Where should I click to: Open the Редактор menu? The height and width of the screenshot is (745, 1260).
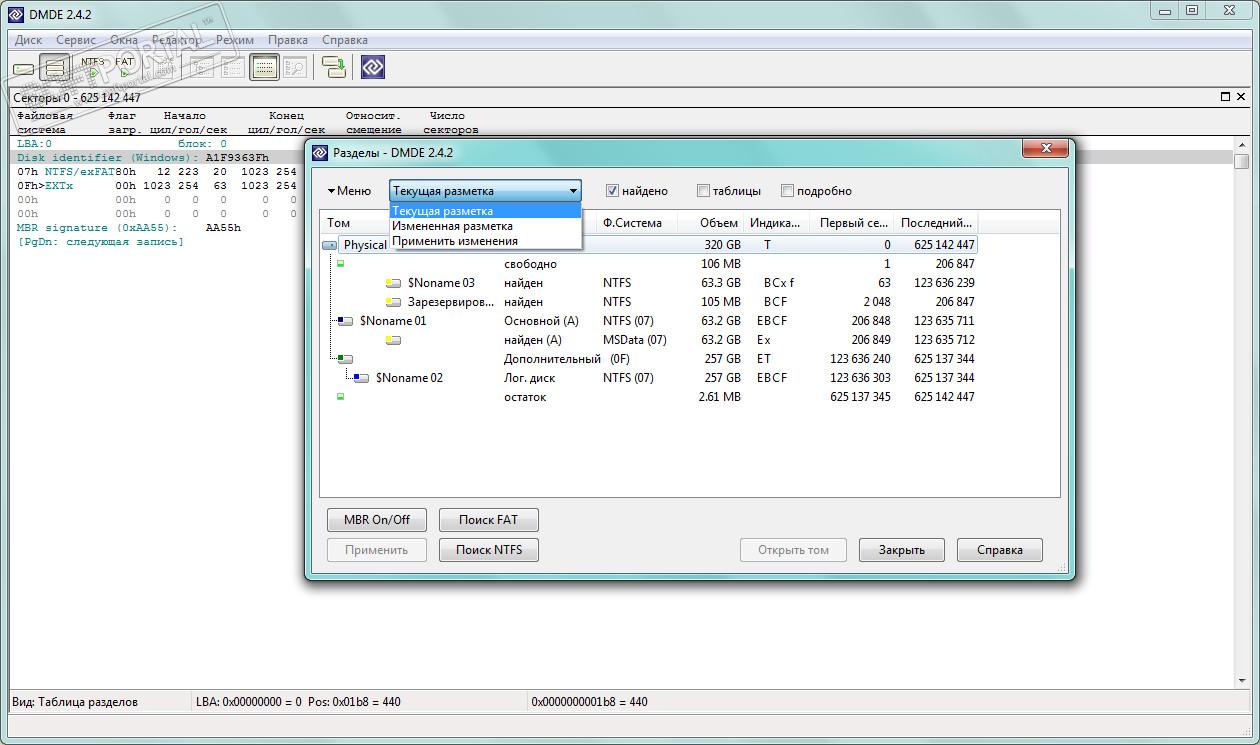(177, 40)
